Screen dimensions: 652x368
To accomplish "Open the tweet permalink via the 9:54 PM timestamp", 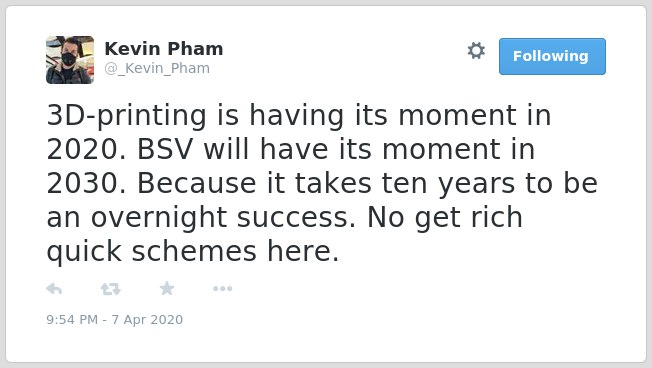I will (x=72, y=319).
